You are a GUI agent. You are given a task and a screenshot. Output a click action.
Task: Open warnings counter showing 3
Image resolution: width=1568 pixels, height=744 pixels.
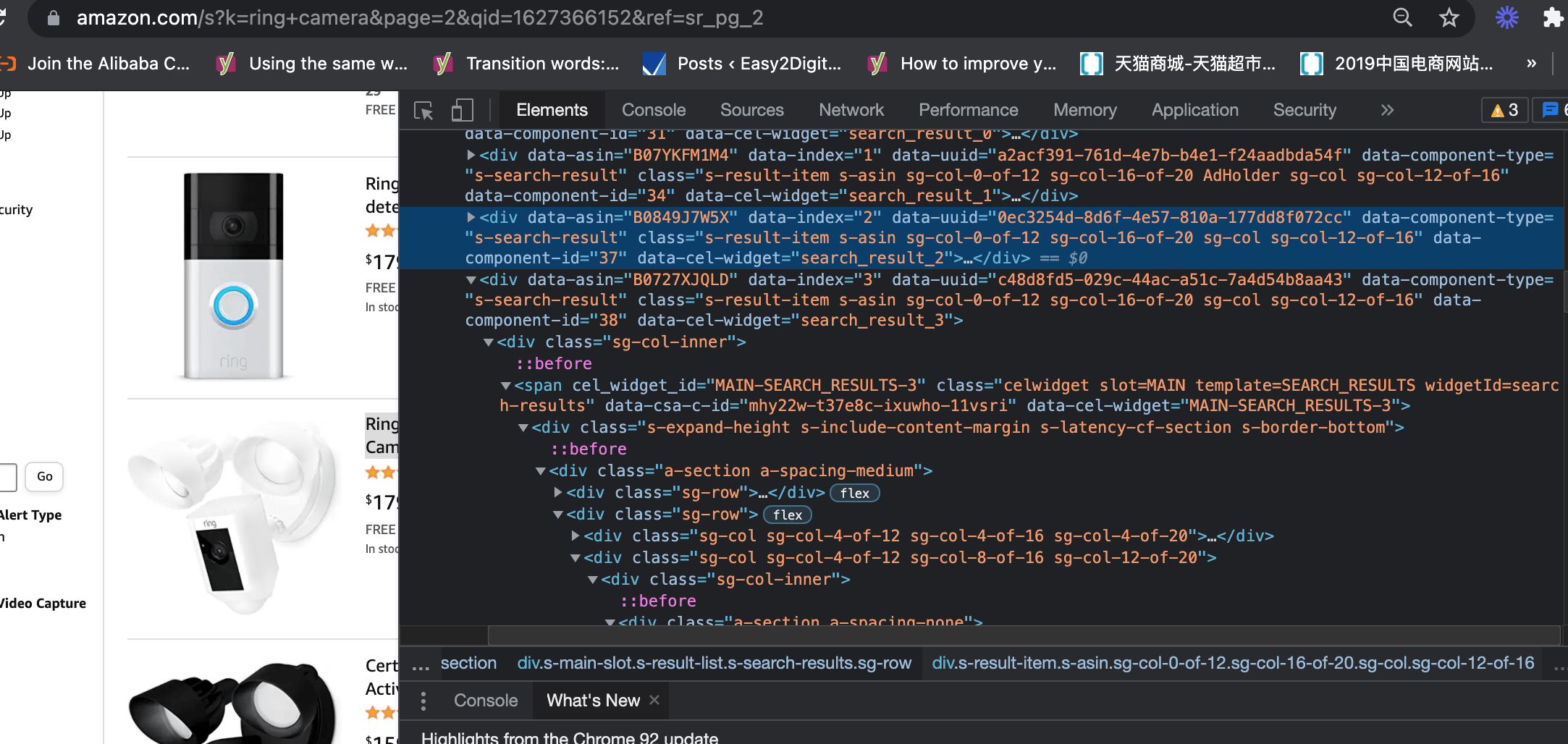[x=1504, y=110]
